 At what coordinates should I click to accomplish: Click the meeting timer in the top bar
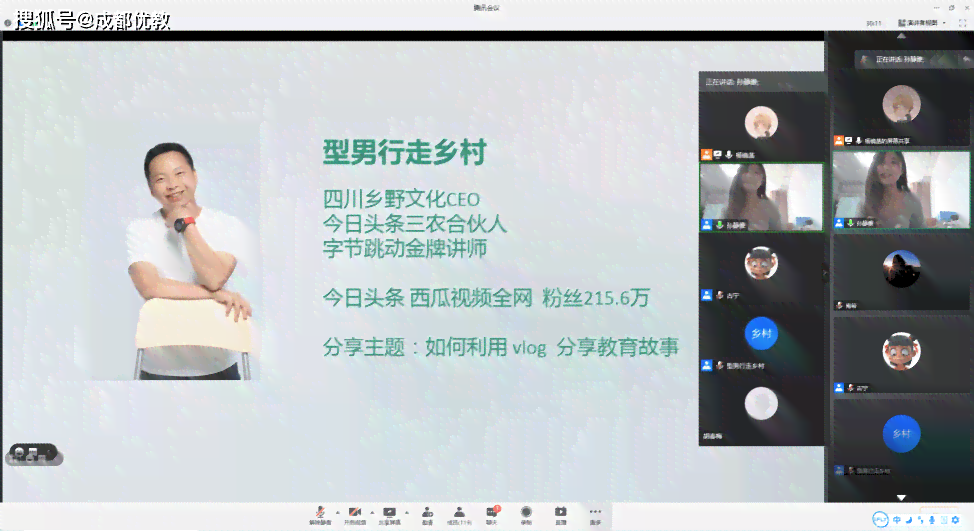[x=874, y=23]
